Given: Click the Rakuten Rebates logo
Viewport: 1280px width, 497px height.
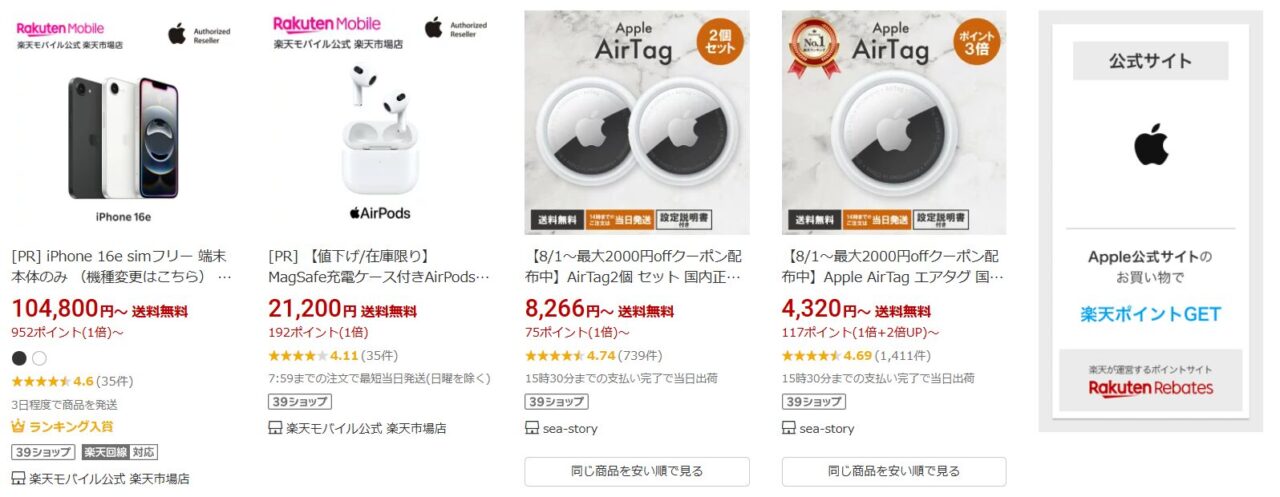Looking at the screenshot, I should (x=1151, y=388).
